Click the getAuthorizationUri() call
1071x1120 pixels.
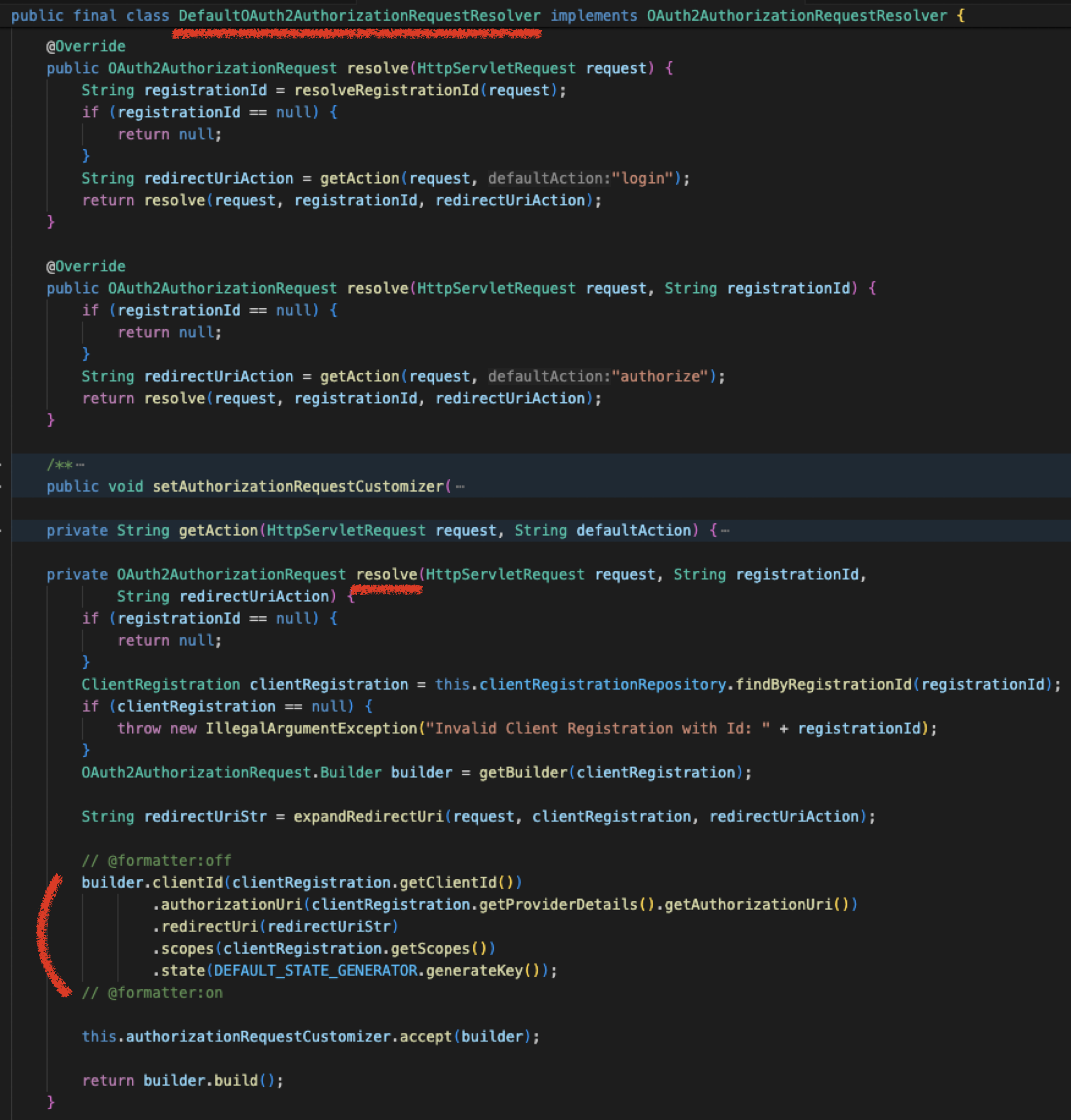pyautogui.click(x=757, y=905)
